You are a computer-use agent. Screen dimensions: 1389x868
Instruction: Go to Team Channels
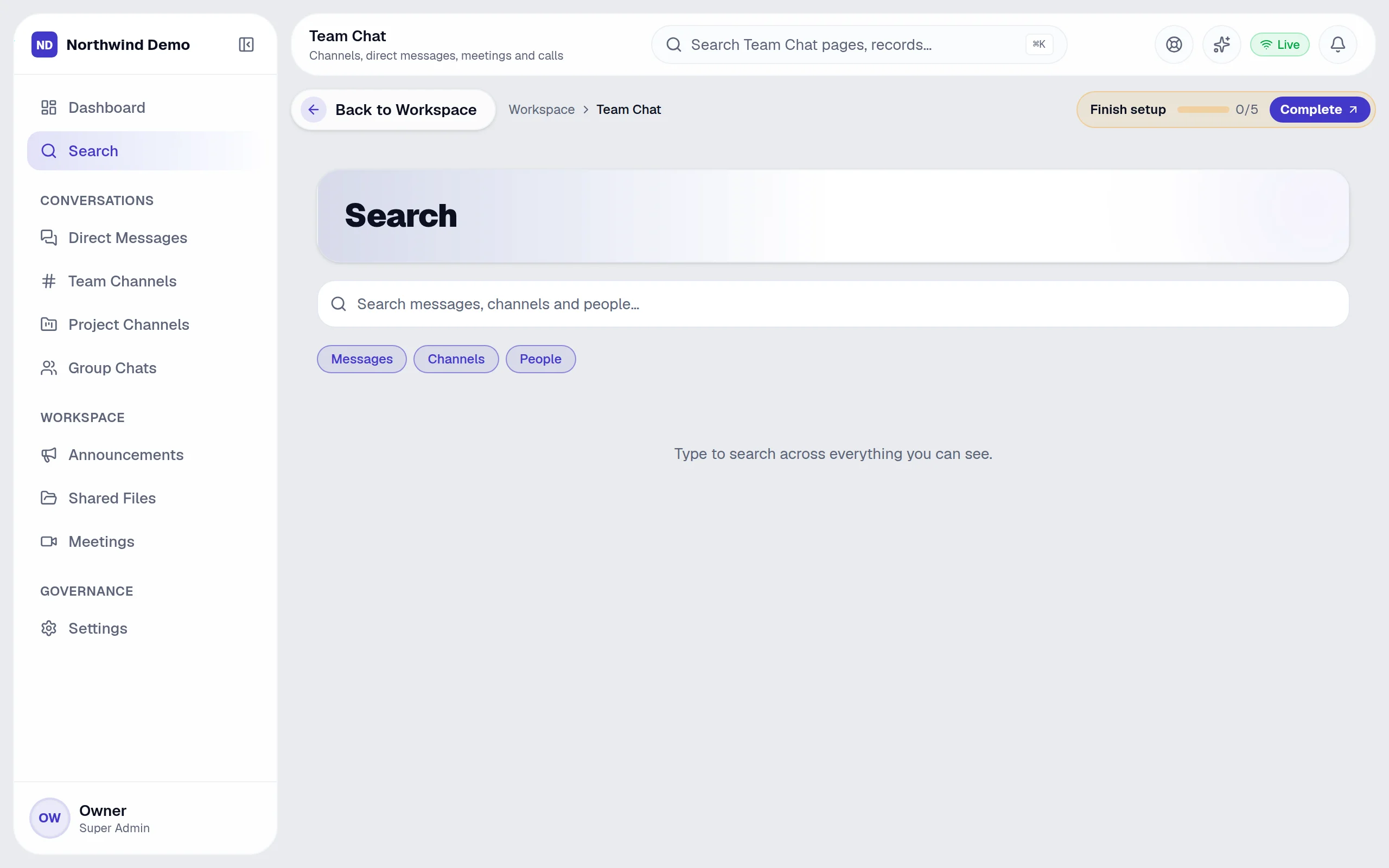[145, 282]
